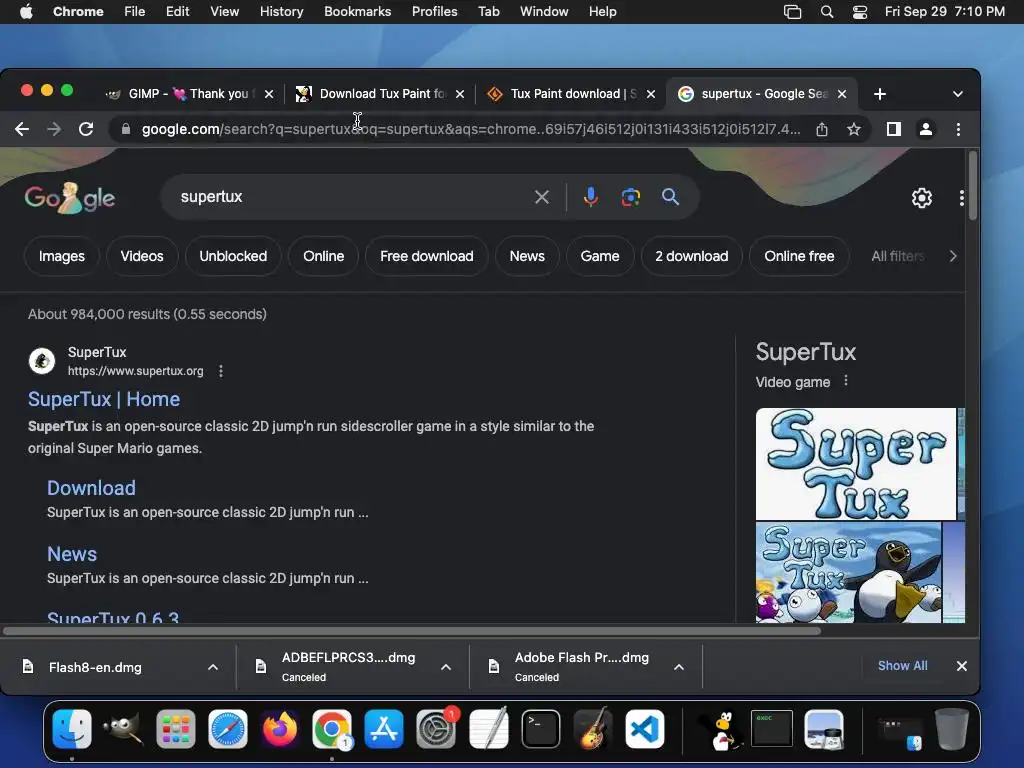Open Chrome's three-dot menu

coord(958,129)
